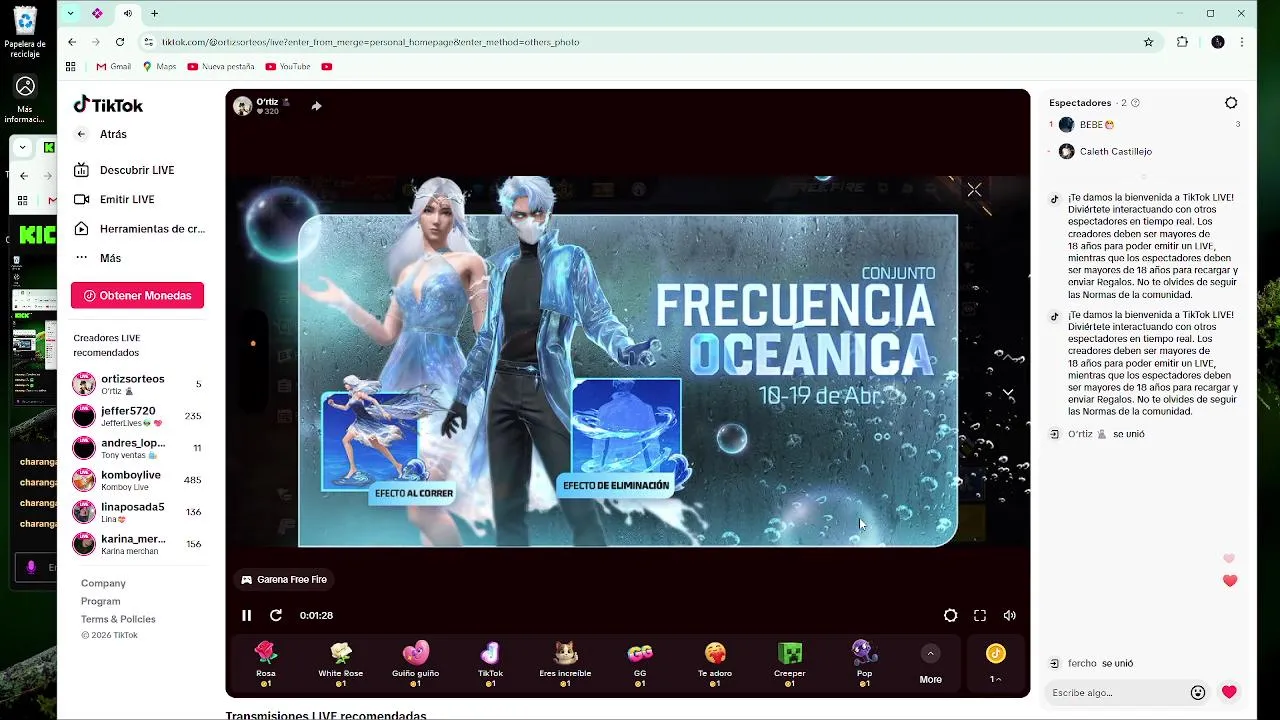Send White Rose gift
This screenshot has width=1280, height=720.
pos(340,664)
